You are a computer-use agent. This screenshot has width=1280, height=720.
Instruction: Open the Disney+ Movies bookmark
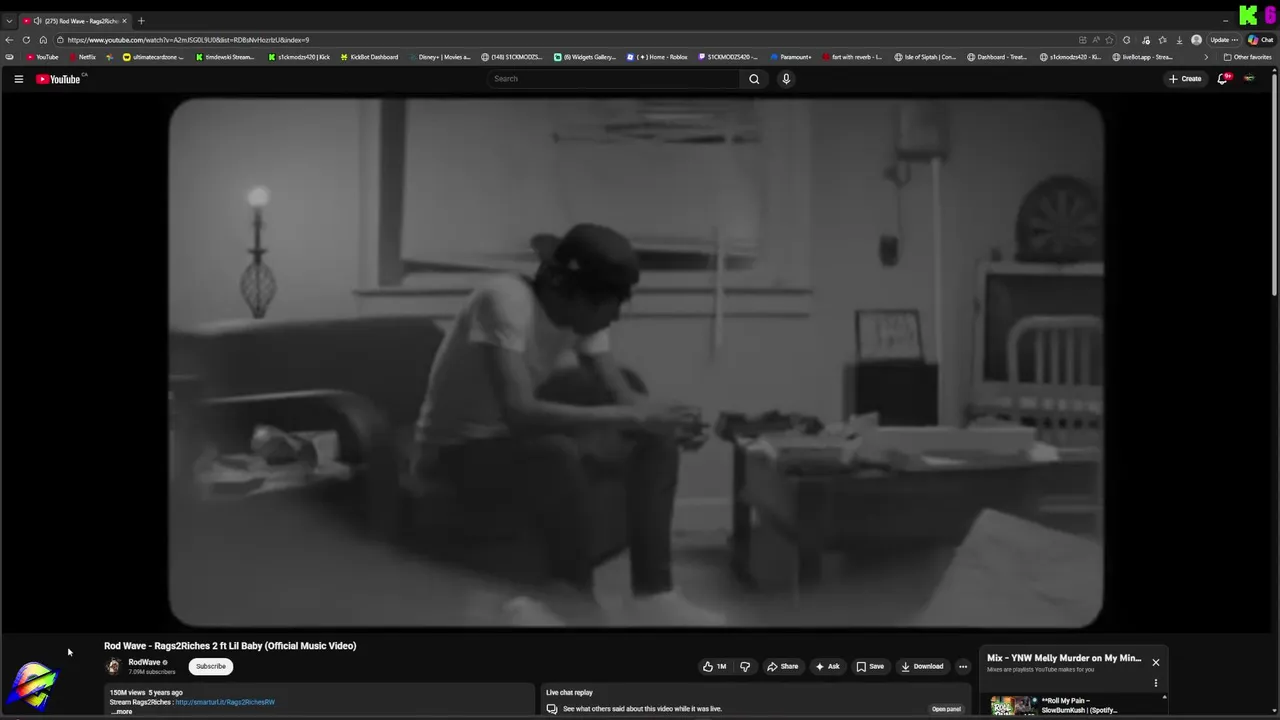(x=440, y=57)
